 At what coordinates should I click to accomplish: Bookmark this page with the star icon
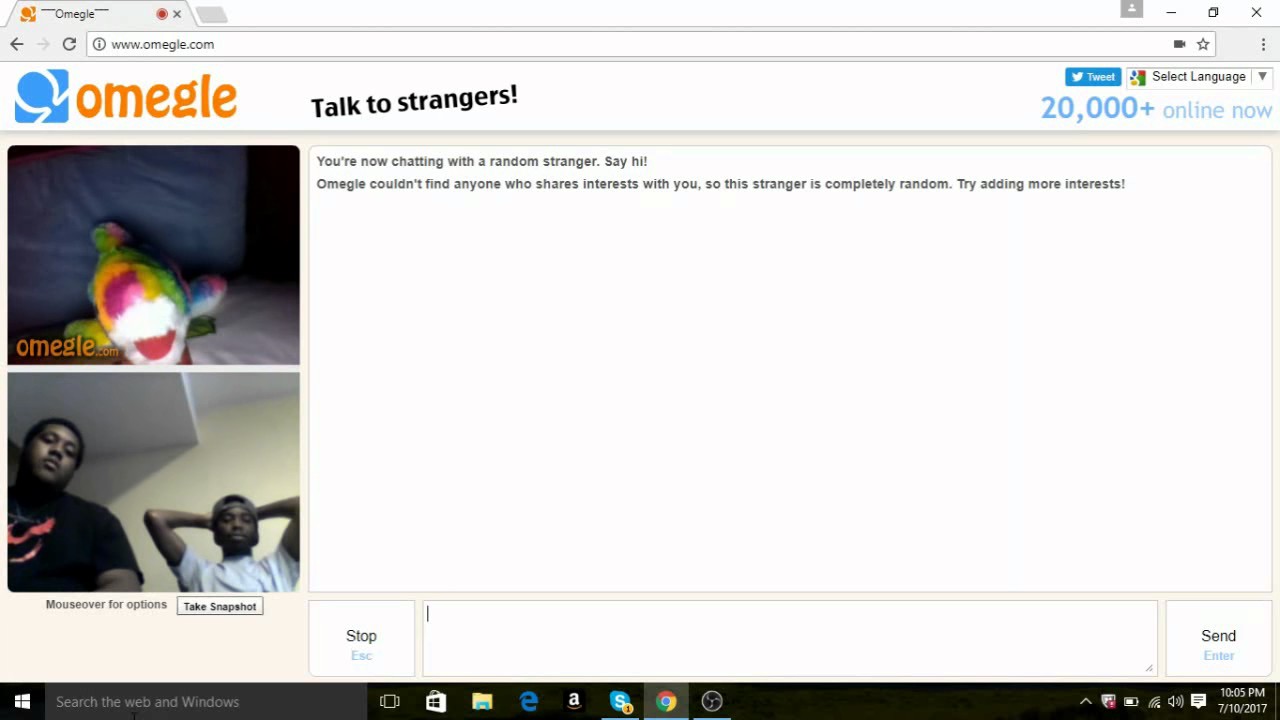(1203, 44)
